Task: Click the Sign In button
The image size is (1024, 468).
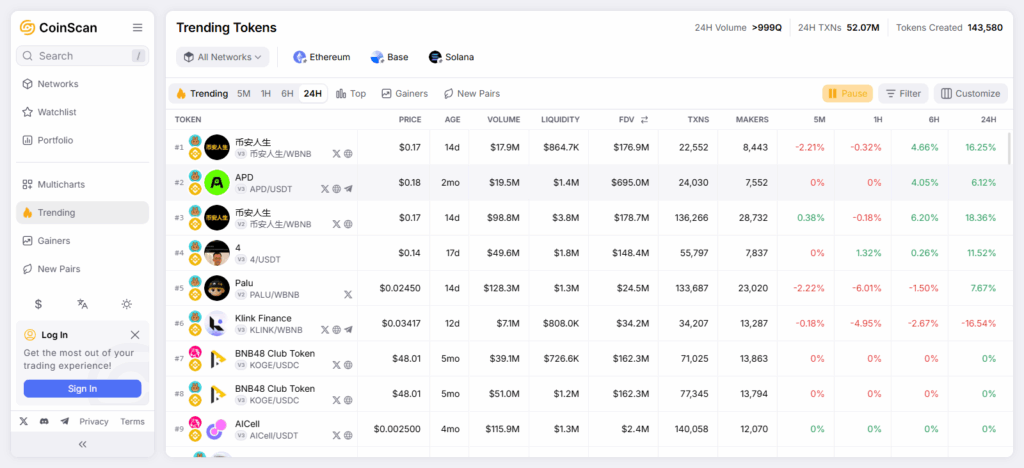Action: coord(82,389)
